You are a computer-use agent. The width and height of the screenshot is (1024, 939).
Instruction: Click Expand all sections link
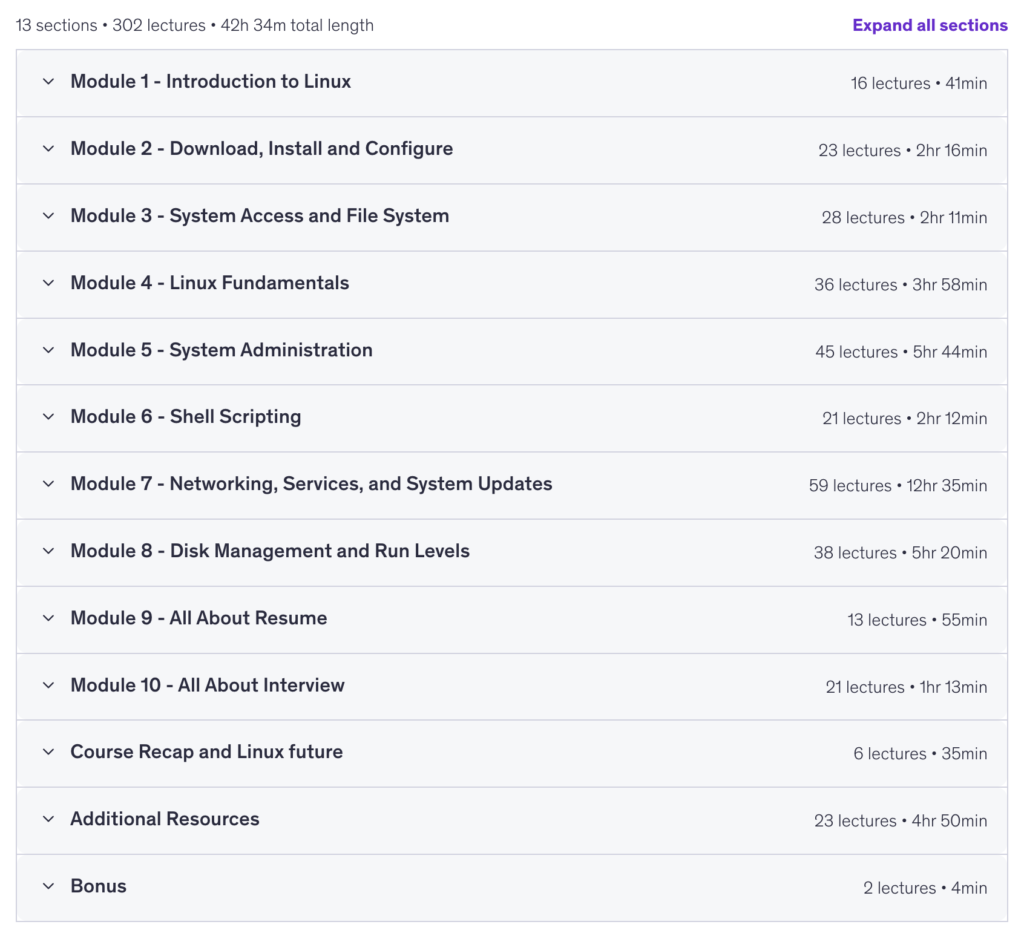coord(930,25)
